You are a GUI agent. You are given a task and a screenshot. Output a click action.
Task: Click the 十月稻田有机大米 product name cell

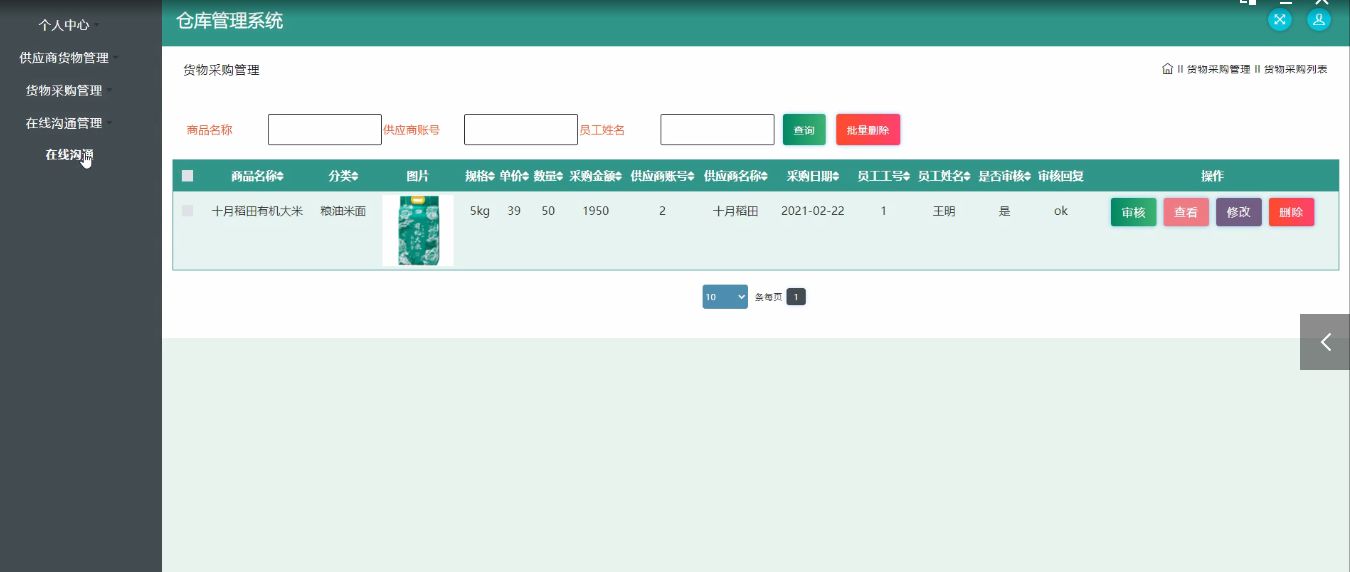(257, 211)
